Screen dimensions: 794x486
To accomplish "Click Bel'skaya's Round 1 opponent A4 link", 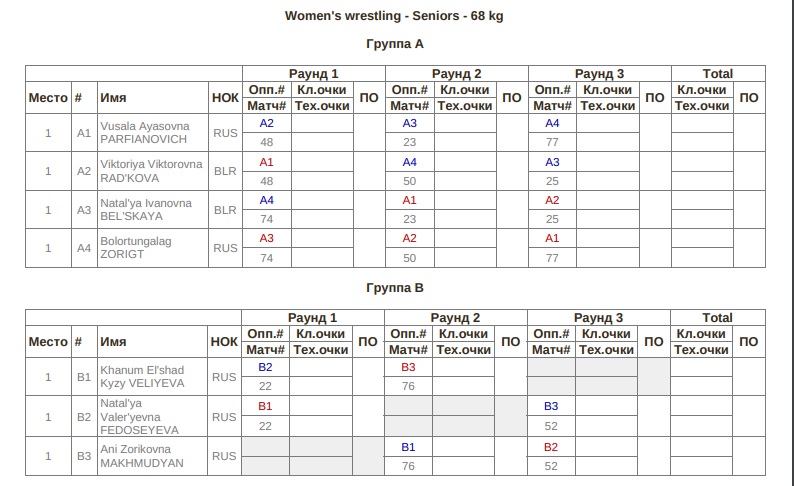I will click(x=266, y=200).
